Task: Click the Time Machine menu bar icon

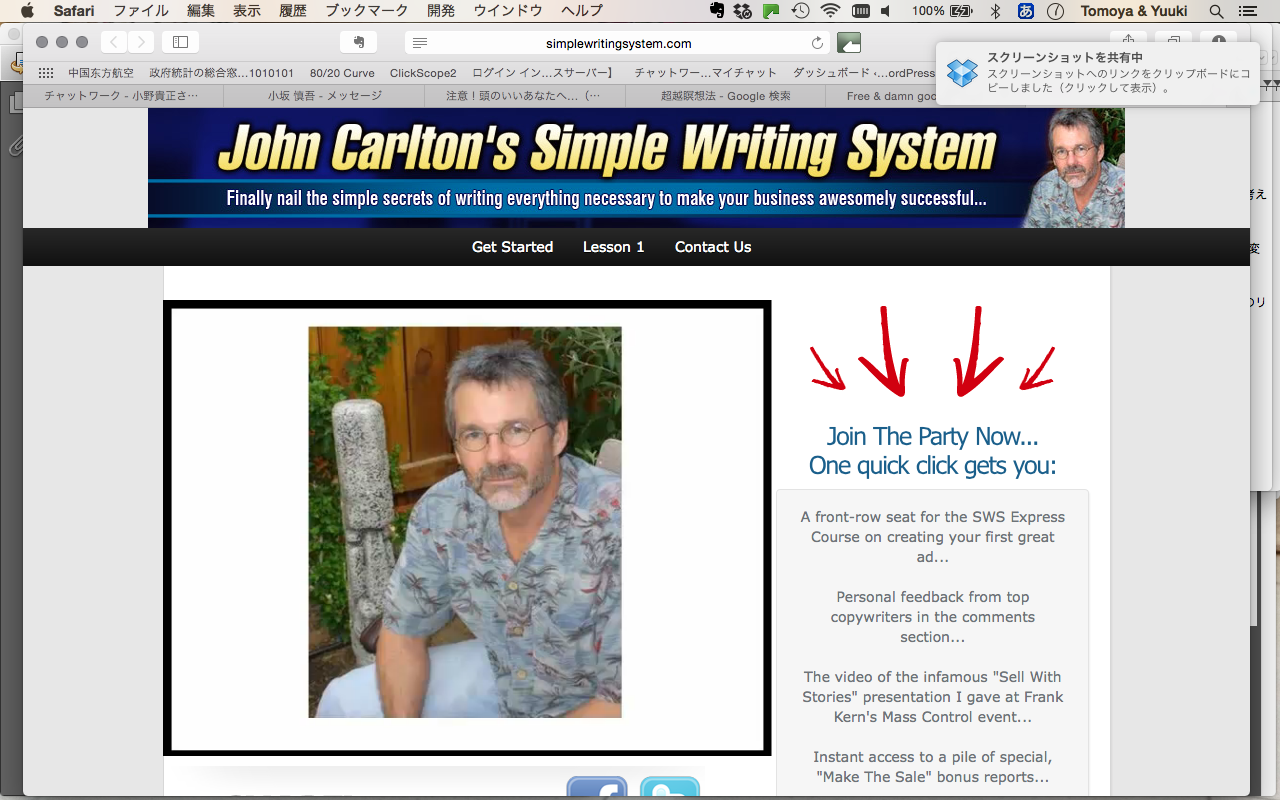Action: click(x=800, y=11)
